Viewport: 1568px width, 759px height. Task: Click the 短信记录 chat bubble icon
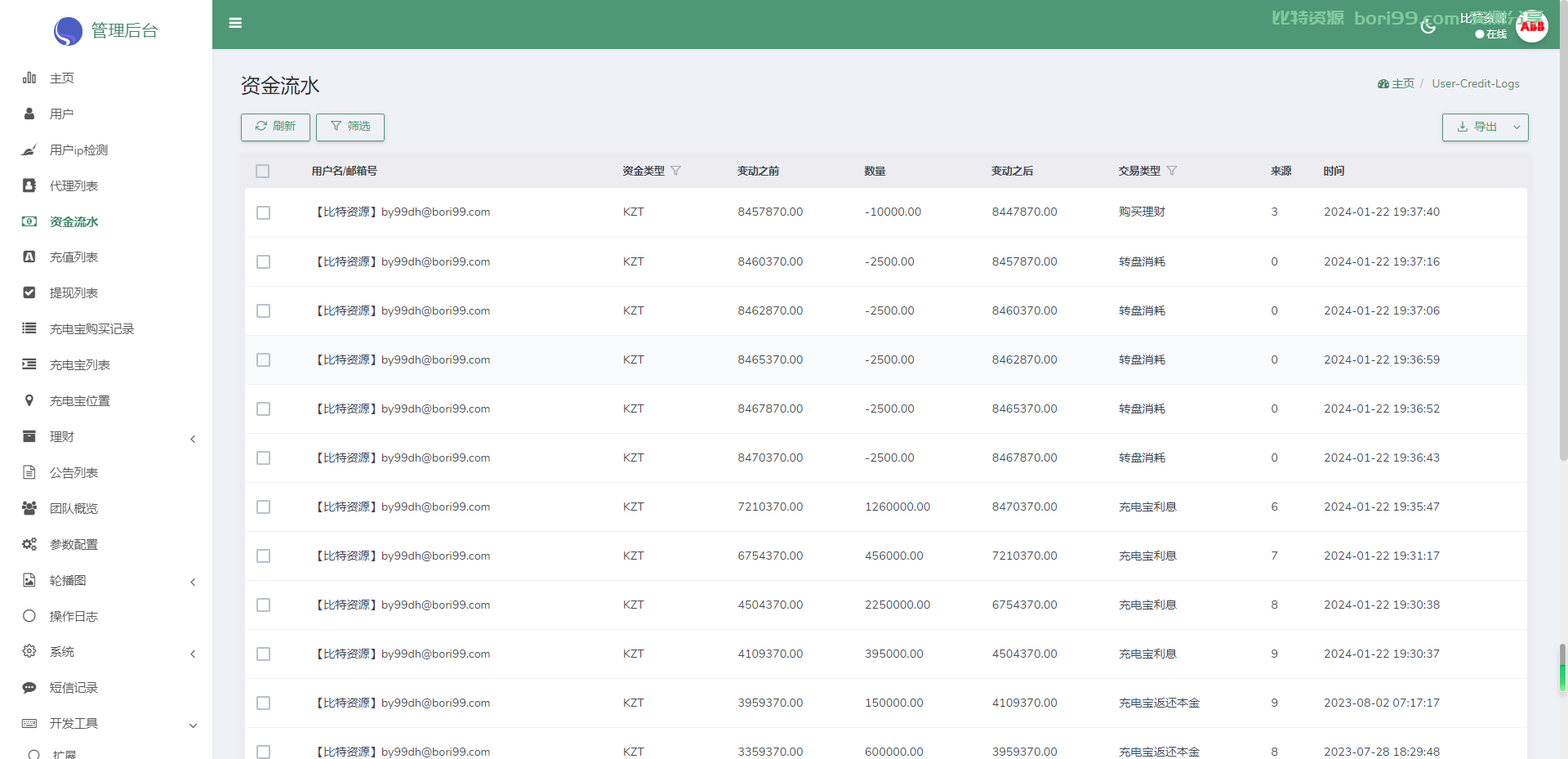[x=29, y=687]
